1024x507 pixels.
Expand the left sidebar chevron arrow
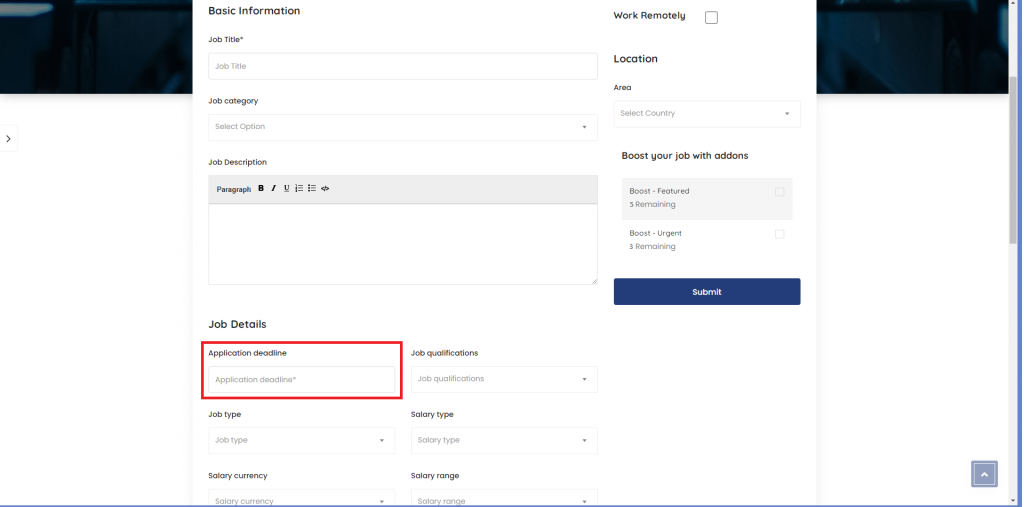[x=8, y=139]
